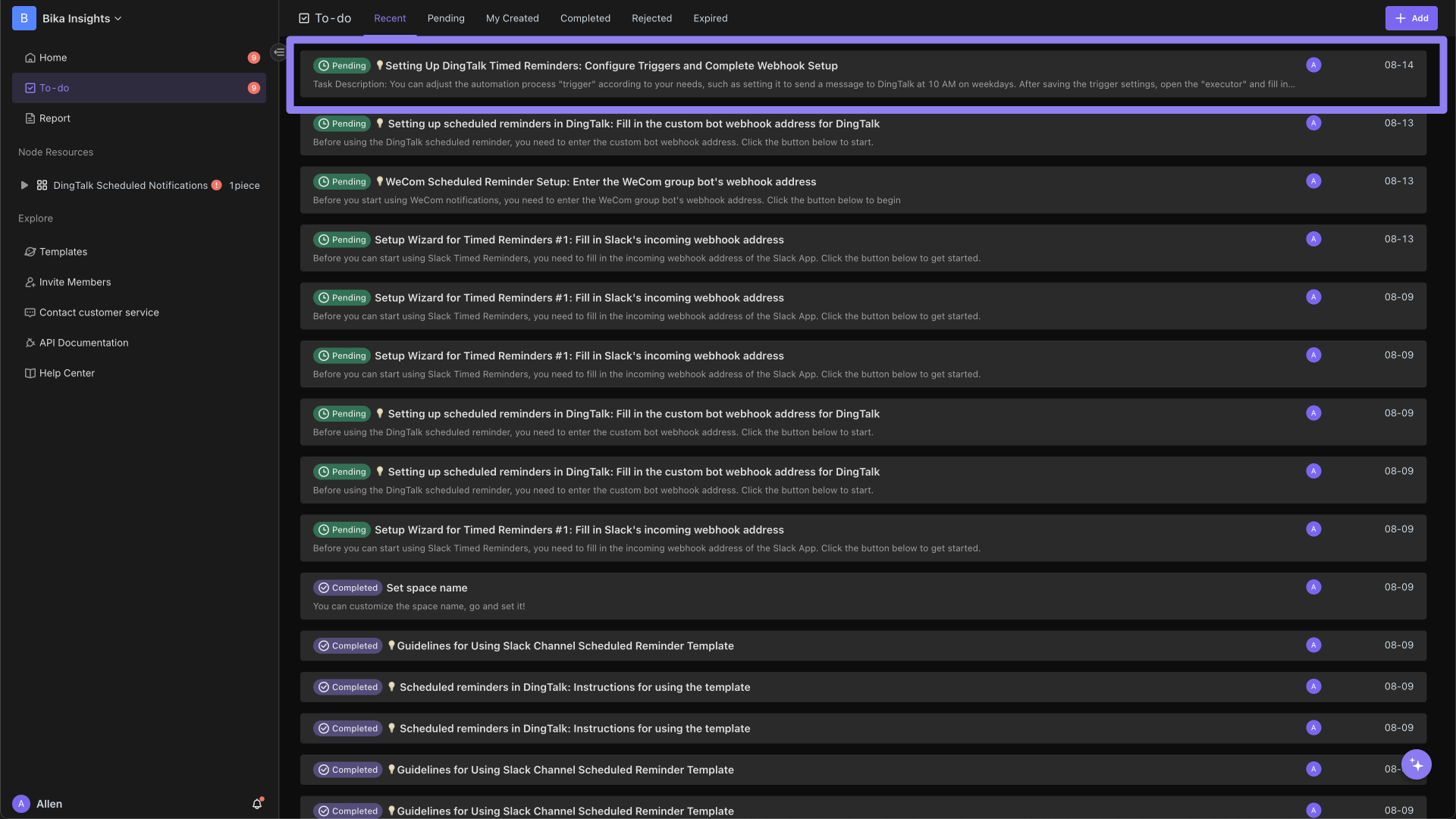Select the My Created tab filter
Viewport: 1456px width, 819px height.
click(x=513, y=18)
